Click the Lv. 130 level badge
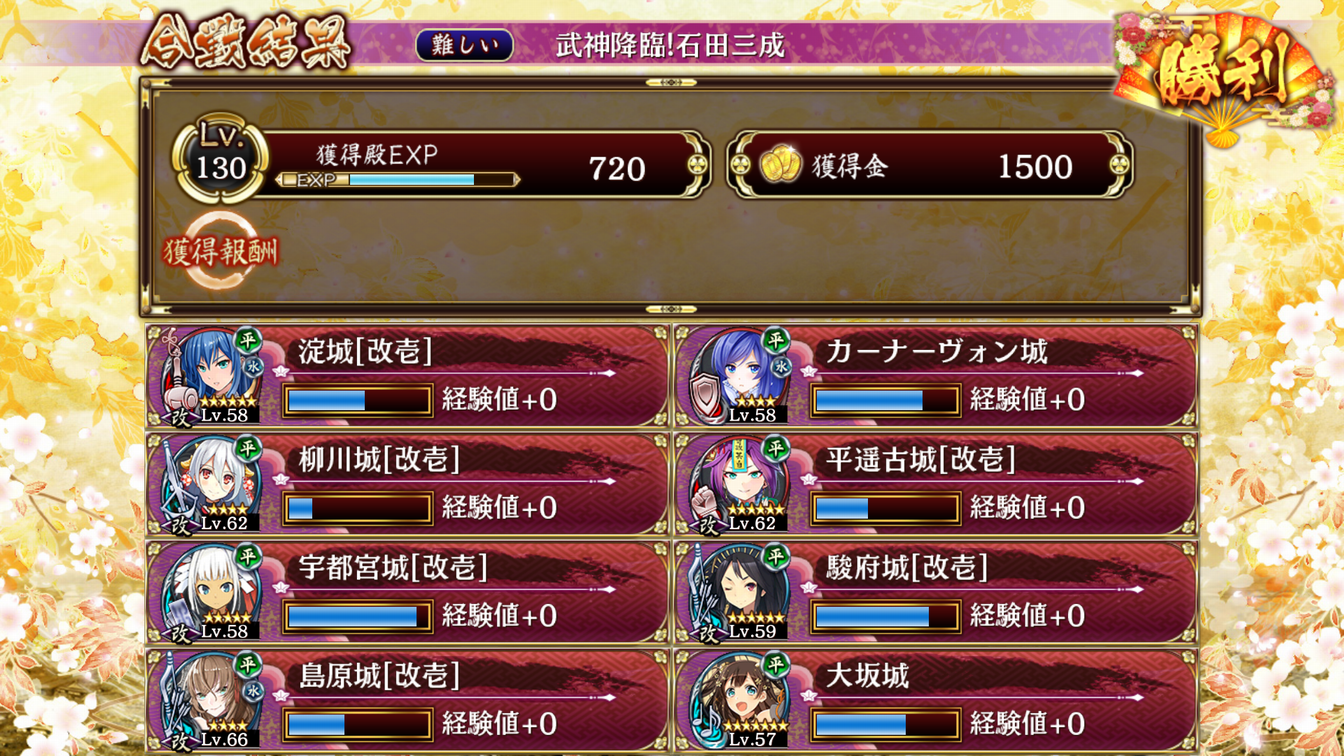This screenshot has height=756, width=1344. pos(219,162)
